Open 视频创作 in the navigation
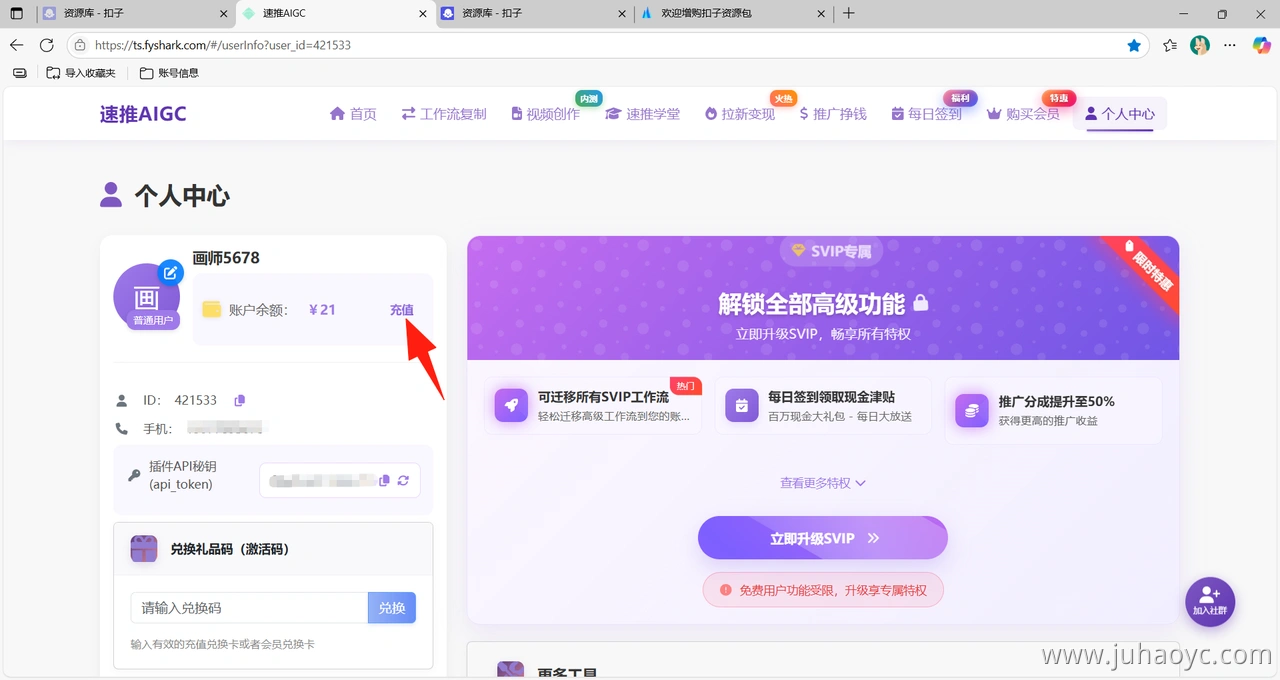The width and height of the screenshot is (1280, 680). pos(545,114)
